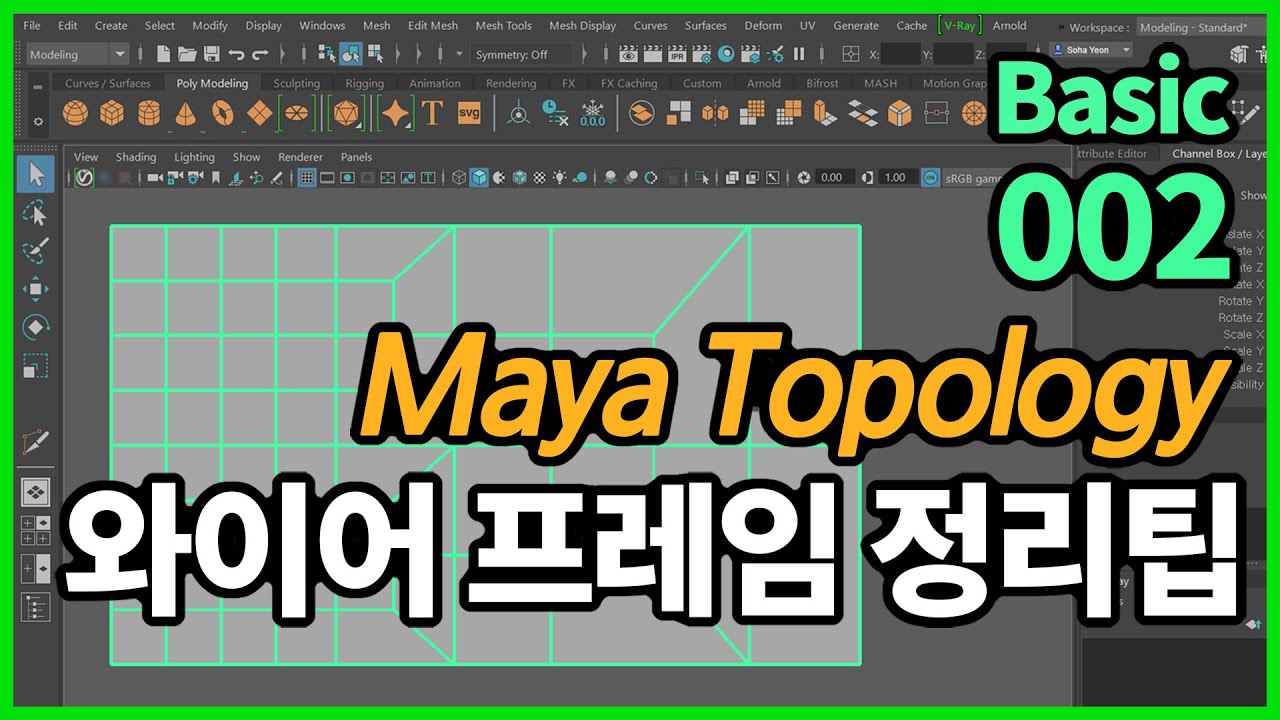
Task: Create a polygon plane from the shelf
Action: [260, 114]
